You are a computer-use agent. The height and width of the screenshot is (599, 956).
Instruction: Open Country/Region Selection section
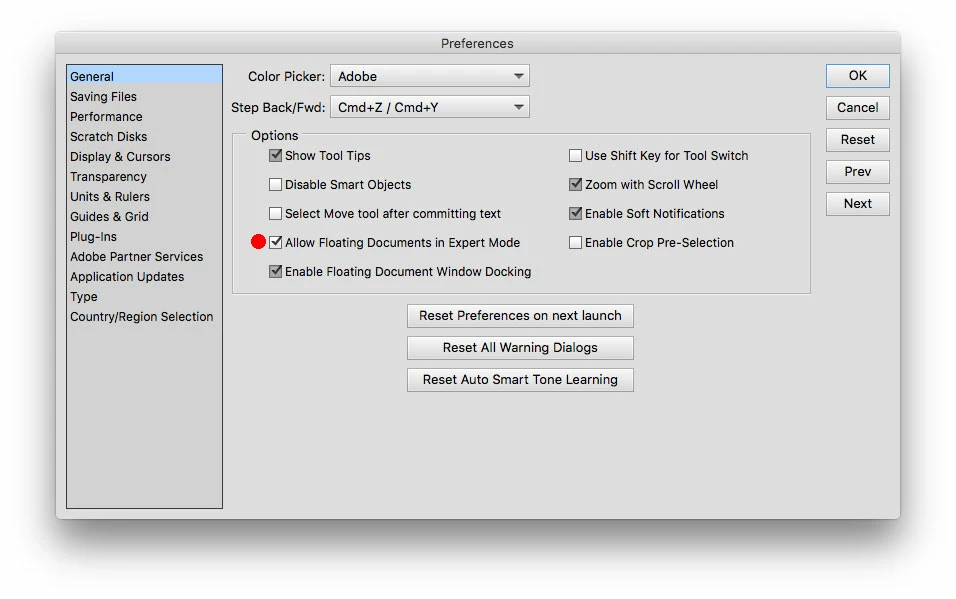click(x=144, y=317)
